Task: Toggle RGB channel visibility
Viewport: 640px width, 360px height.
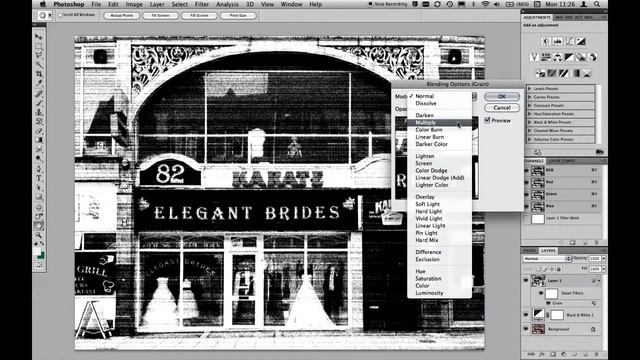Action: 527,170
